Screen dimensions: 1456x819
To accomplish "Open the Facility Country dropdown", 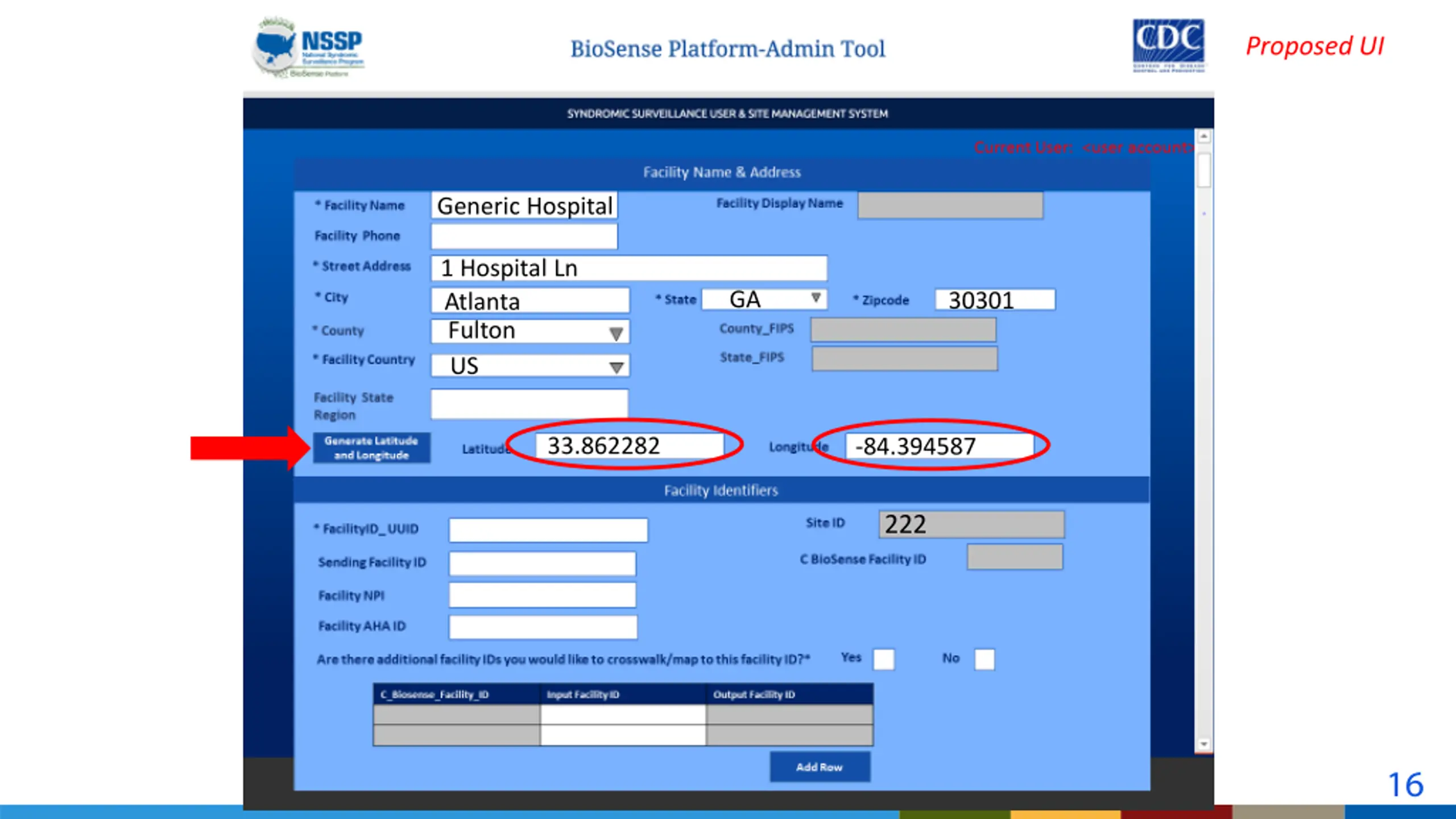I will tap(615, 367).
